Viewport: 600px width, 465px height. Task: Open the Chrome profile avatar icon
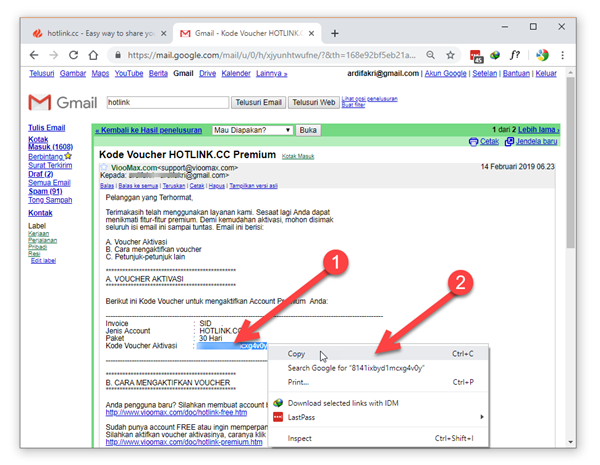point(542,55)
